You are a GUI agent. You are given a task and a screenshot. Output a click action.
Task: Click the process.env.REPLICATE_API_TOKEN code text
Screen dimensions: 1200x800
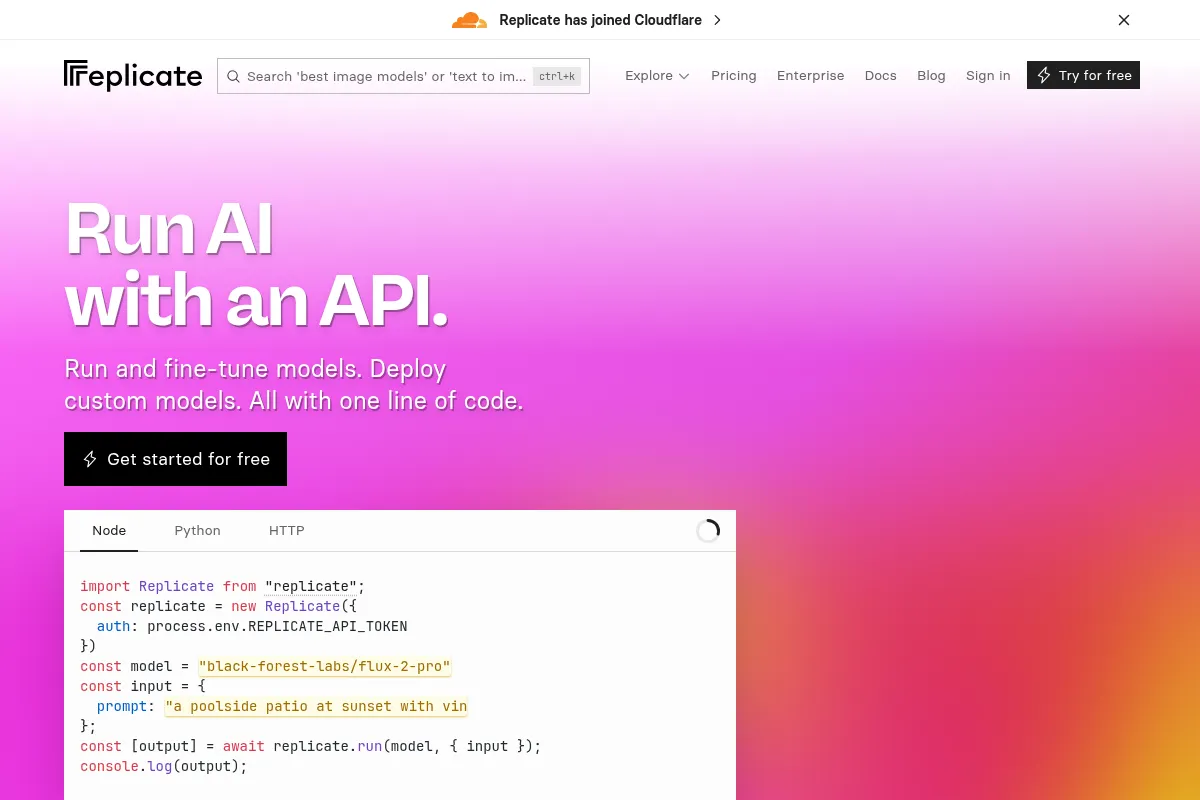click(277, 626)
